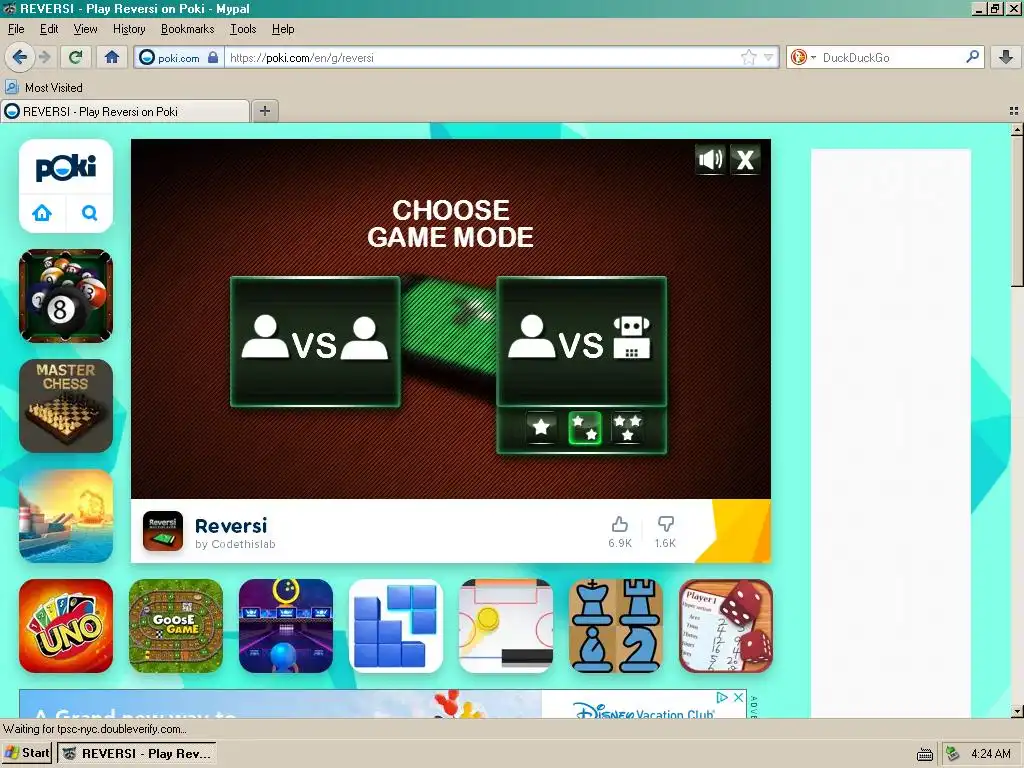Open the blue blocks puzzle game thumbnail
This screenshot has width=1024, height=768.
pyautogui.click(x=396, y=626)
